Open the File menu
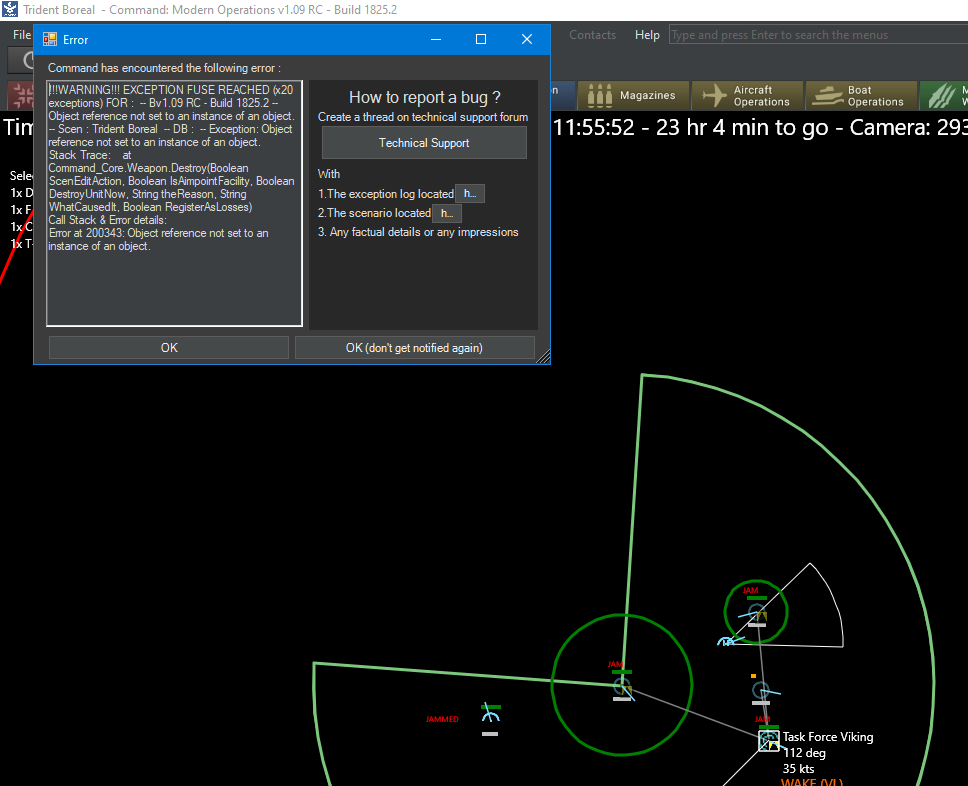The height and width of the screenshot is (786, 968). point(22,35)
